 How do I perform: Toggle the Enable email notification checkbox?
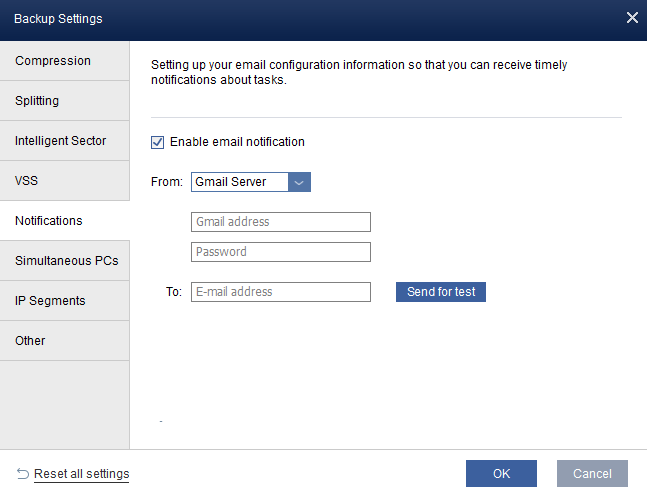(157, 142)
